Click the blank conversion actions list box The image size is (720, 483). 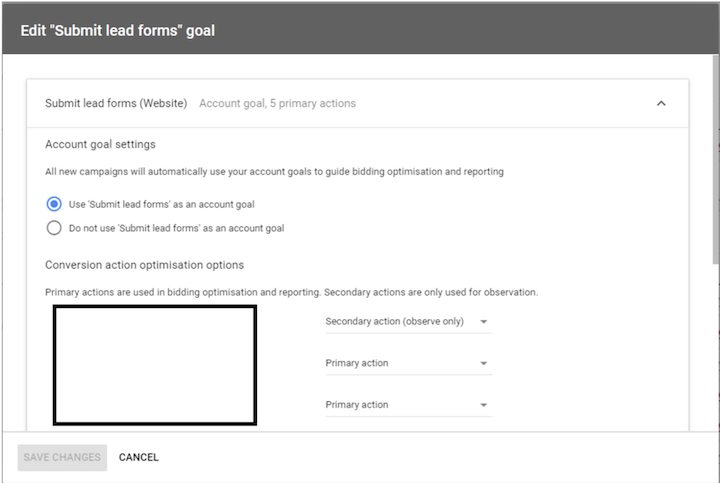point(154,365)
